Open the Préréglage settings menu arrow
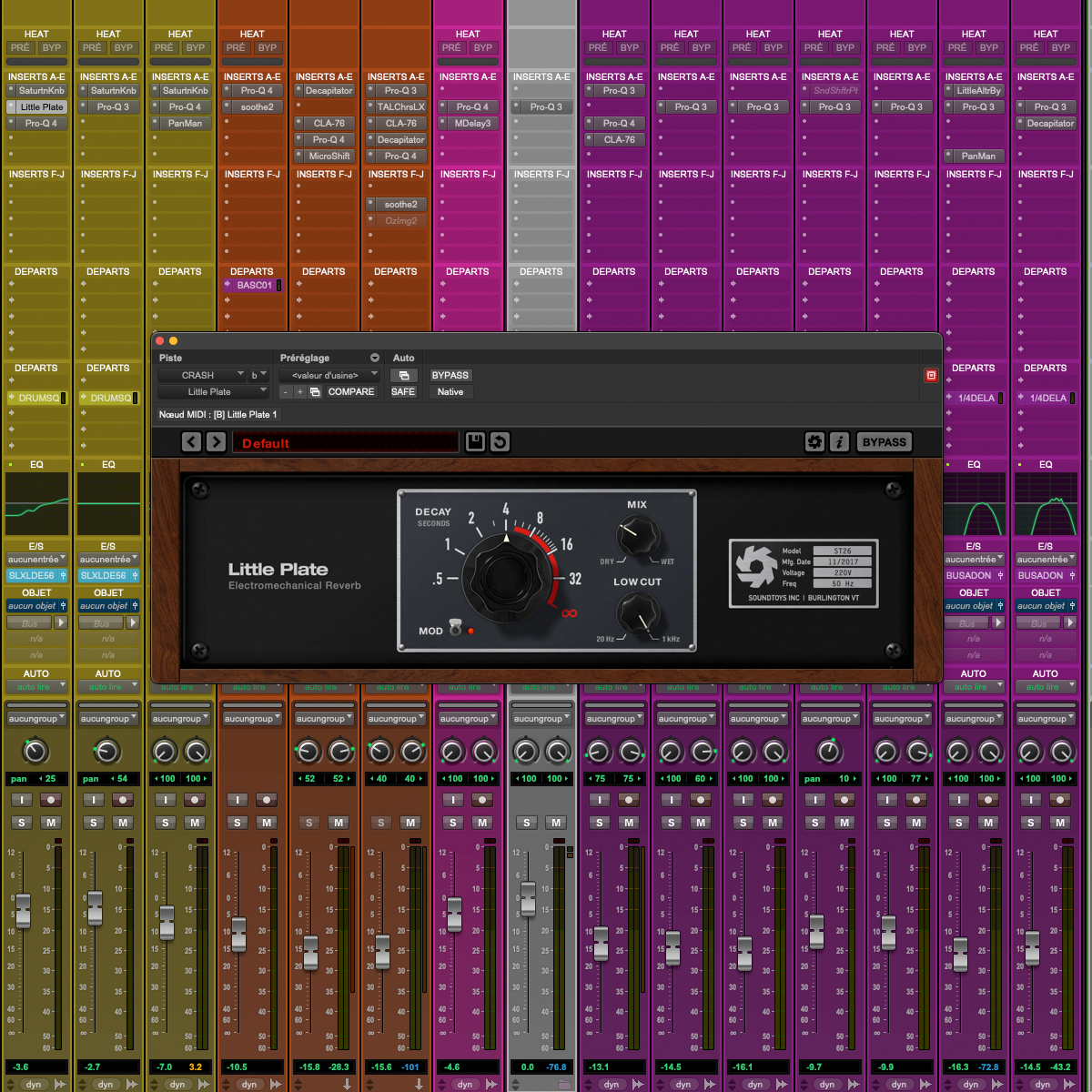The width and height of the screenshot is (1092, 1092). tap(374, 358)
